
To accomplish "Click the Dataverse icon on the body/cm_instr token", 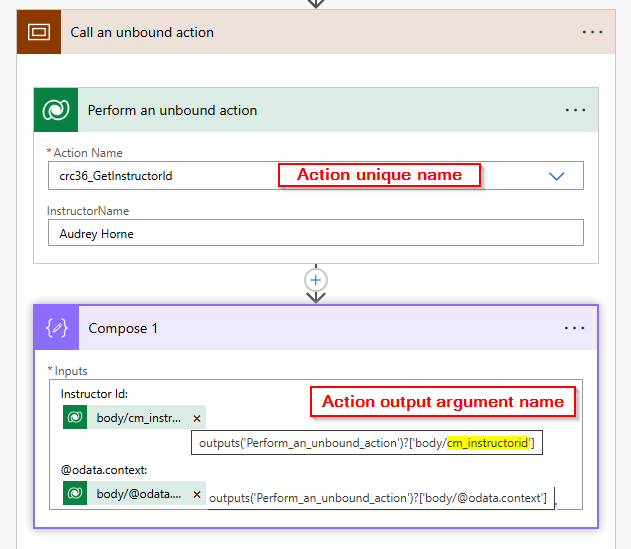I will [x=76, y=418].
